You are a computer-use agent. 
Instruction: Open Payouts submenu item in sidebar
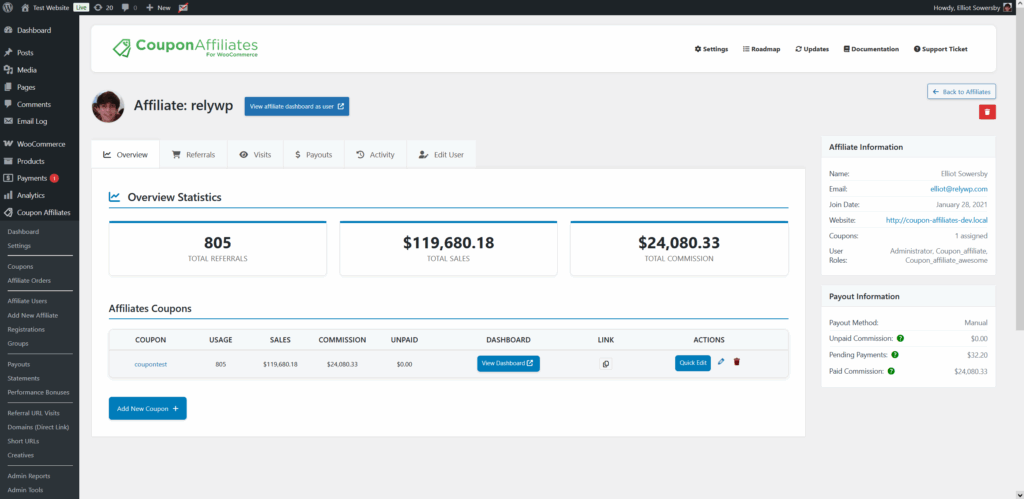(x=19, y=364)
